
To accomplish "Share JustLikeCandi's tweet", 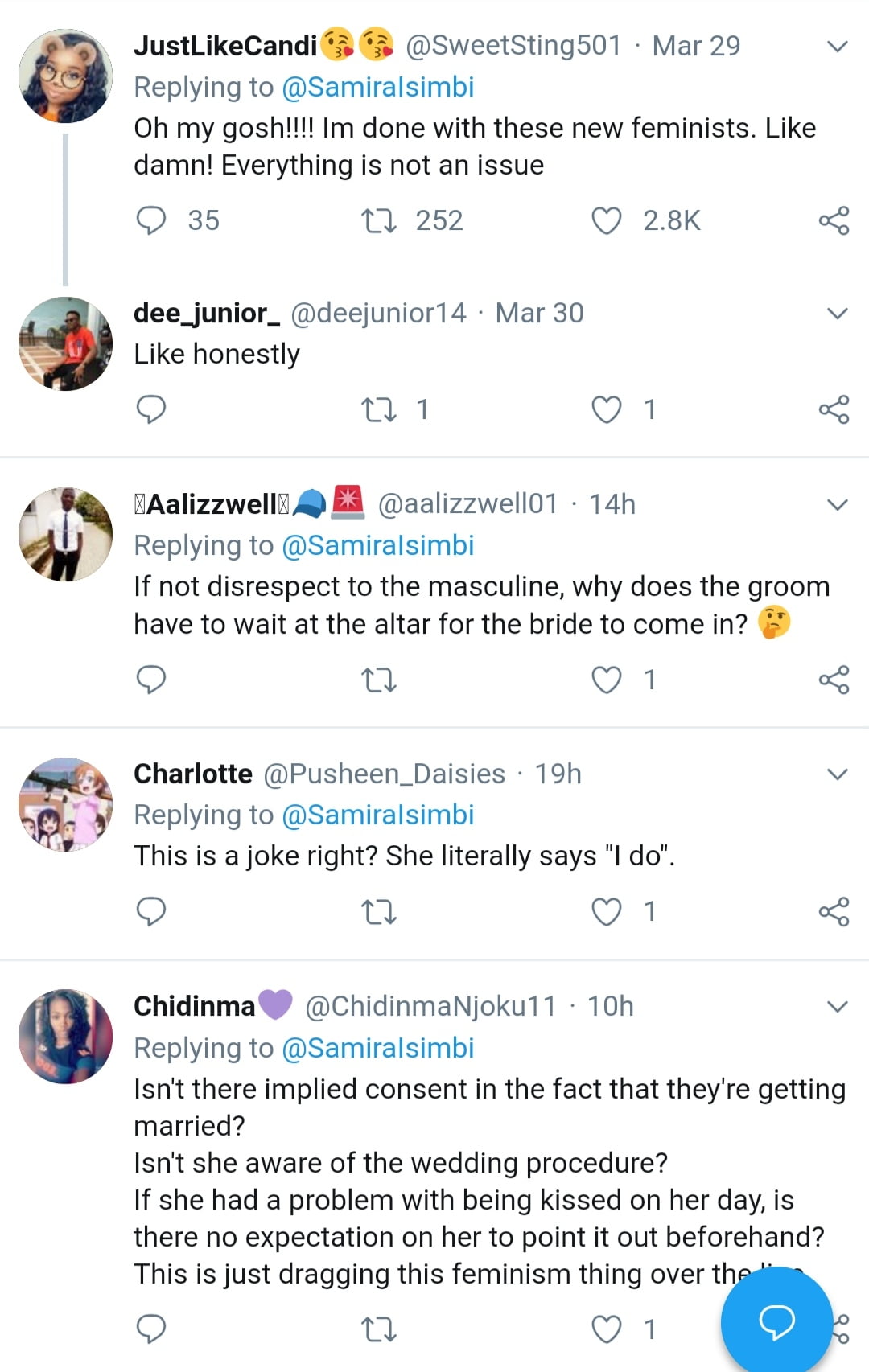I will click(834, 220).
